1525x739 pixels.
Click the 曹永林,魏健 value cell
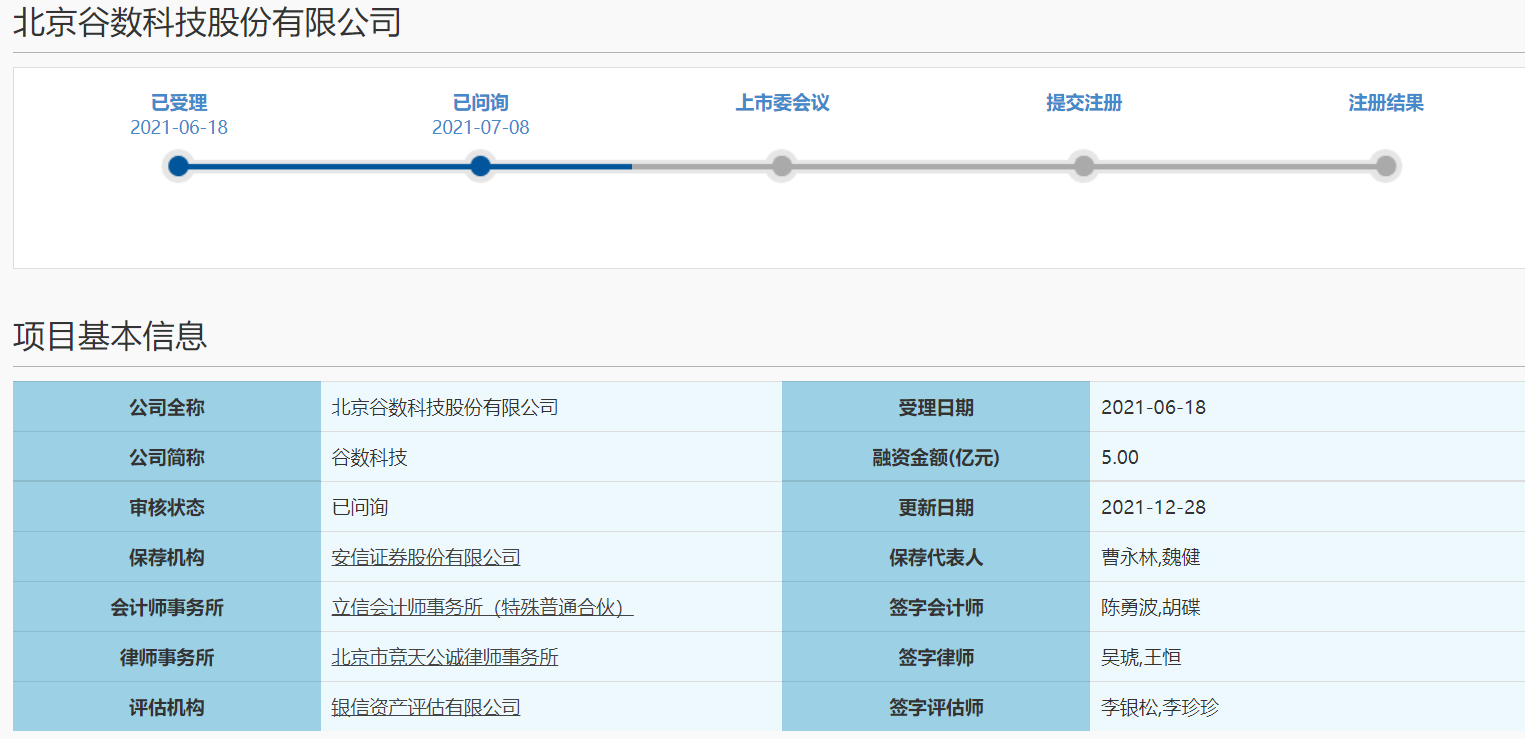coord(1307,557)
